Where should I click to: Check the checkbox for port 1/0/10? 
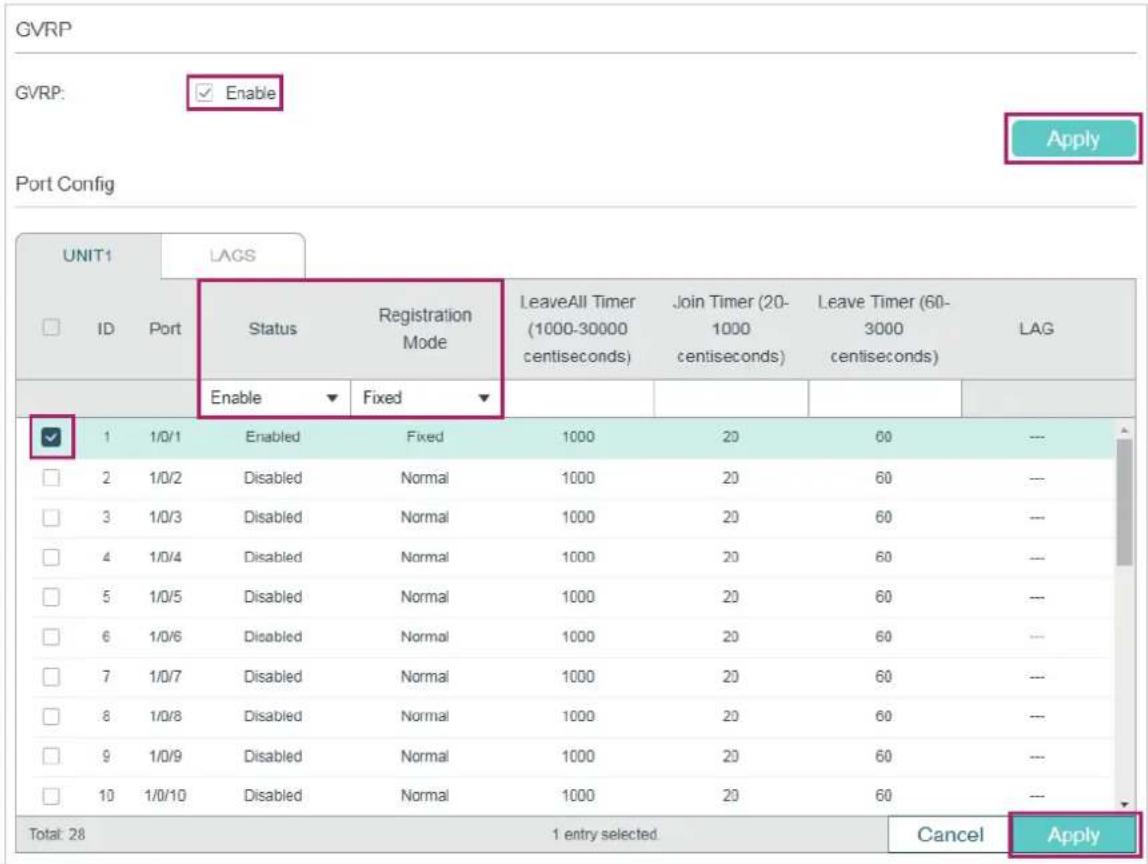coord(51,796)
